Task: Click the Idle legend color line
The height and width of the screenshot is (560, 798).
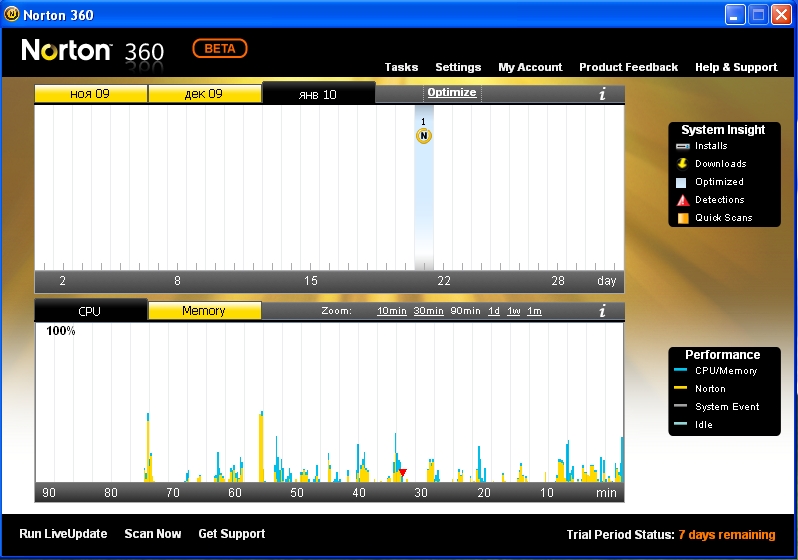Action: [680, 424]
